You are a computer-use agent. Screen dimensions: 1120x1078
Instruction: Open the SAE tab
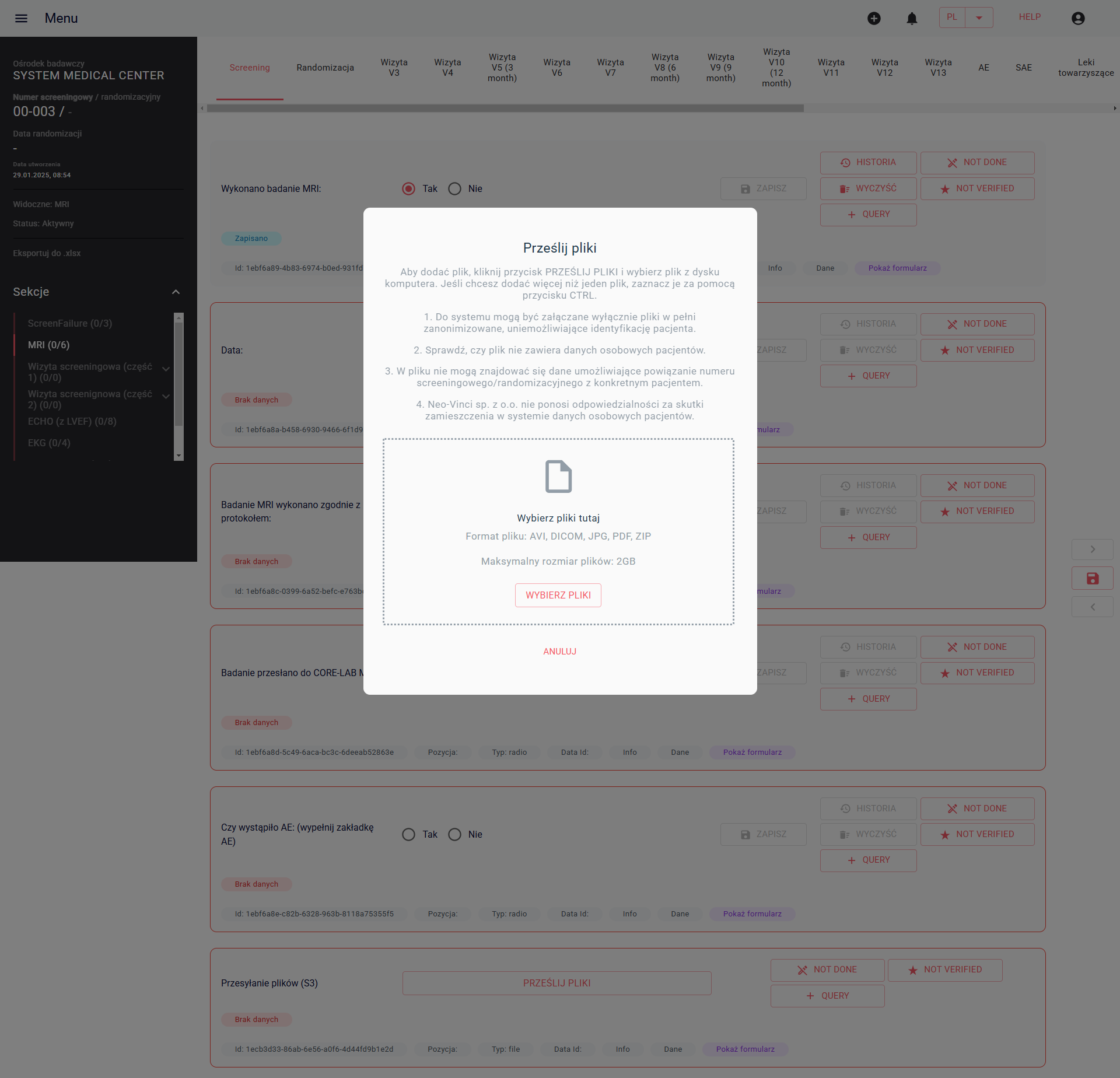coord(1023,68)
